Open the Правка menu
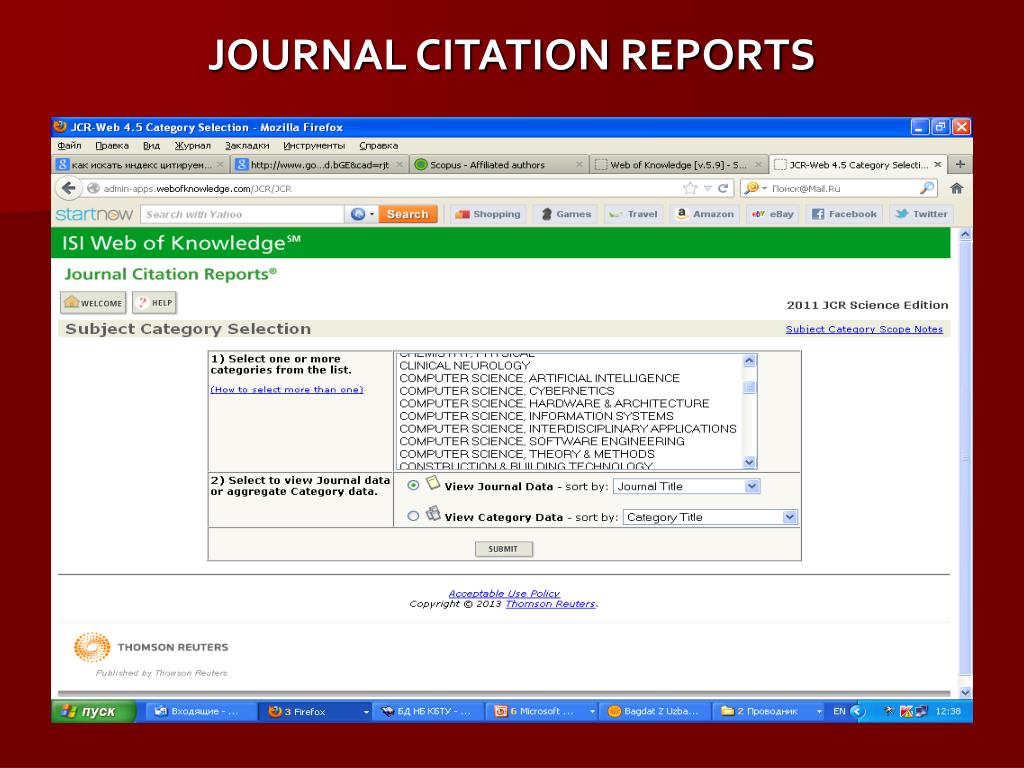1024x768 pixels. pyautogui.click(x=112, y=145)
